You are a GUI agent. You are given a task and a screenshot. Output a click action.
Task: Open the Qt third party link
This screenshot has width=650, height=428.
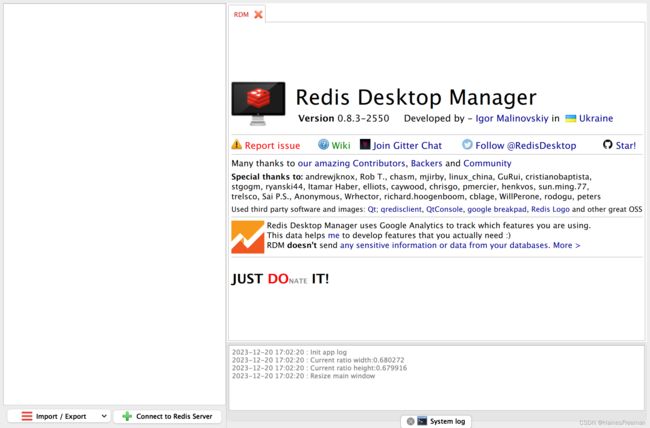pos(371,209)
